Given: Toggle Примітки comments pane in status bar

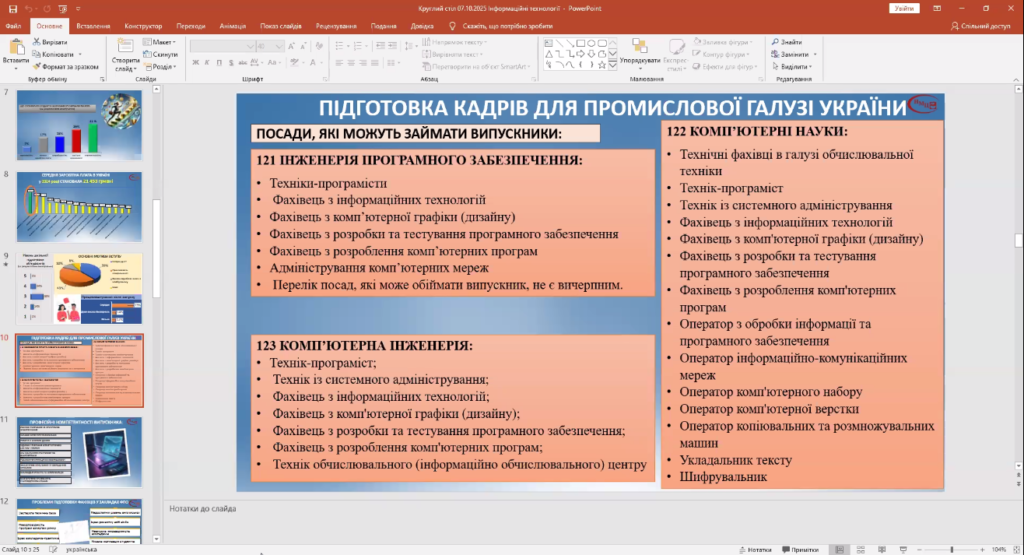Looking at the screenshot, I should [800, 549].
